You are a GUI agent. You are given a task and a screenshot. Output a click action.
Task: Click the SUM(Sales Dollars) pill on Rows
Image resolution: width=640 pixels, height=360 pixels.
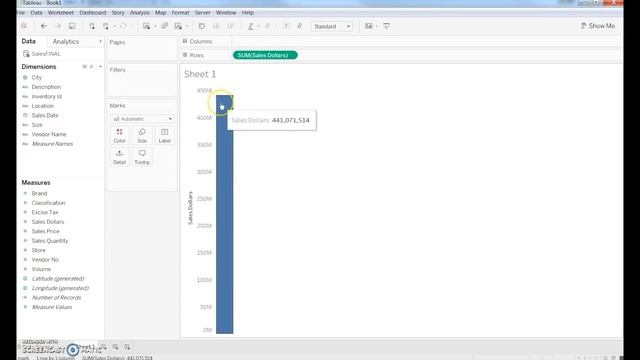click(265, 55)
